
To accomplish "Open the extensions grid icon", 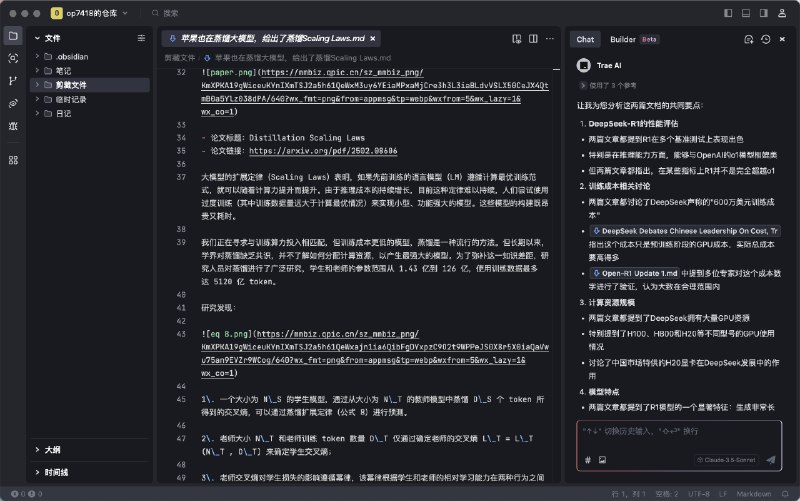I will coord(13,160).
